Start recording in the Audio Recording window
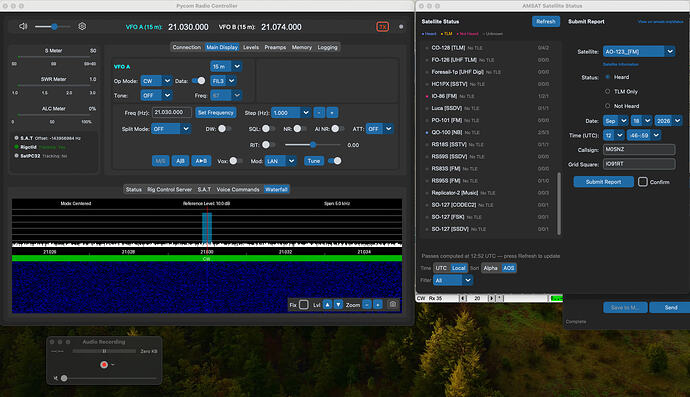The width and height of the screenshot is (690, 397). click(104, 364)
